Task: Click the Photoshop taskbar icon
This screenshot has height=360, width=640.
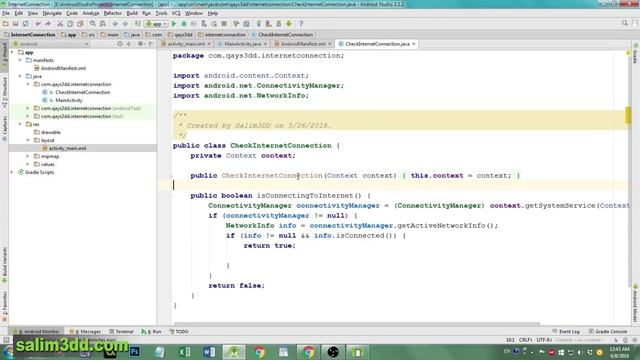Action: click(135, 352)
